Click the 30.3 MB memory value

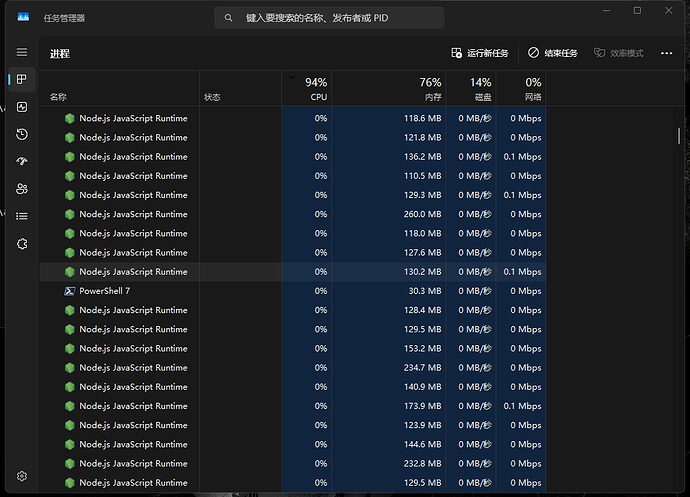pos(424,291)
